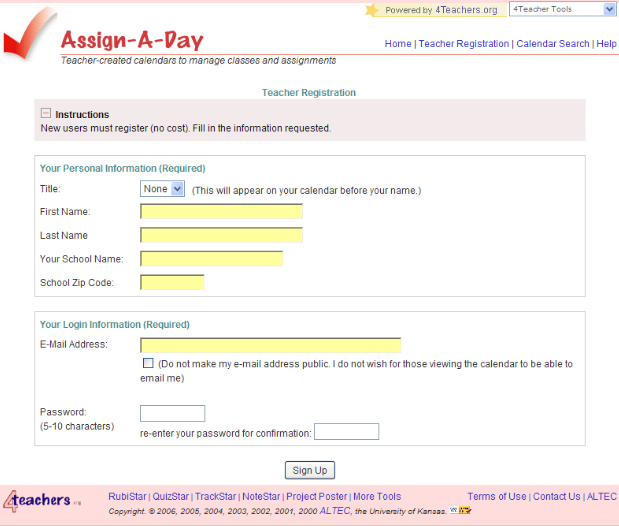Focus the School Zip Code field
Viewport: 619px width, 526px height.
click(172, 282)
